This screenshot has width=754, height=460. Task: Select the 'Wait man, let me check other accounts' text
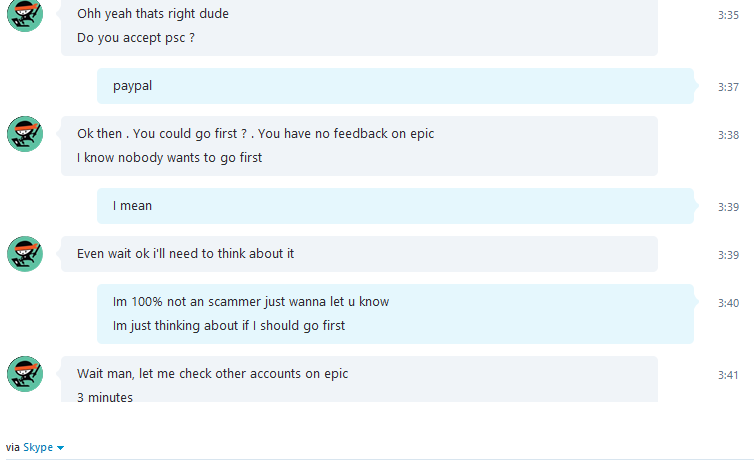tap(213, 374)
